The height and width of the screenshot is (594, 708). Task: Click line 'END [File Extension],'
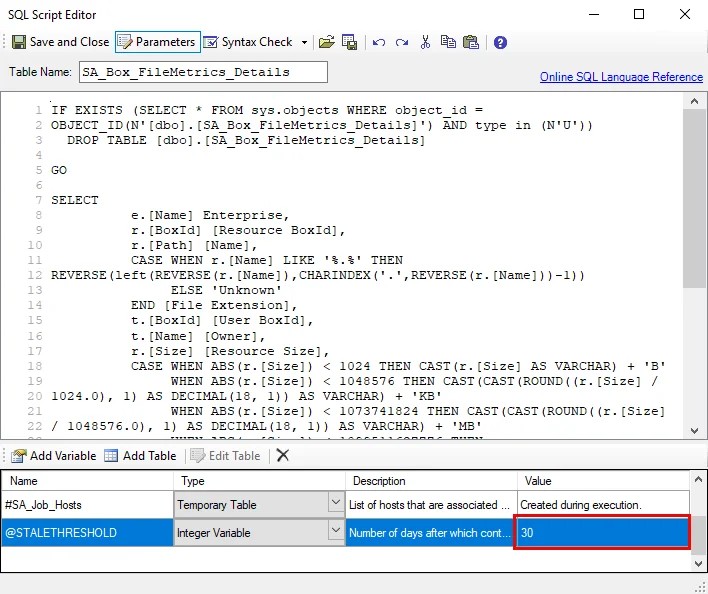214,306
